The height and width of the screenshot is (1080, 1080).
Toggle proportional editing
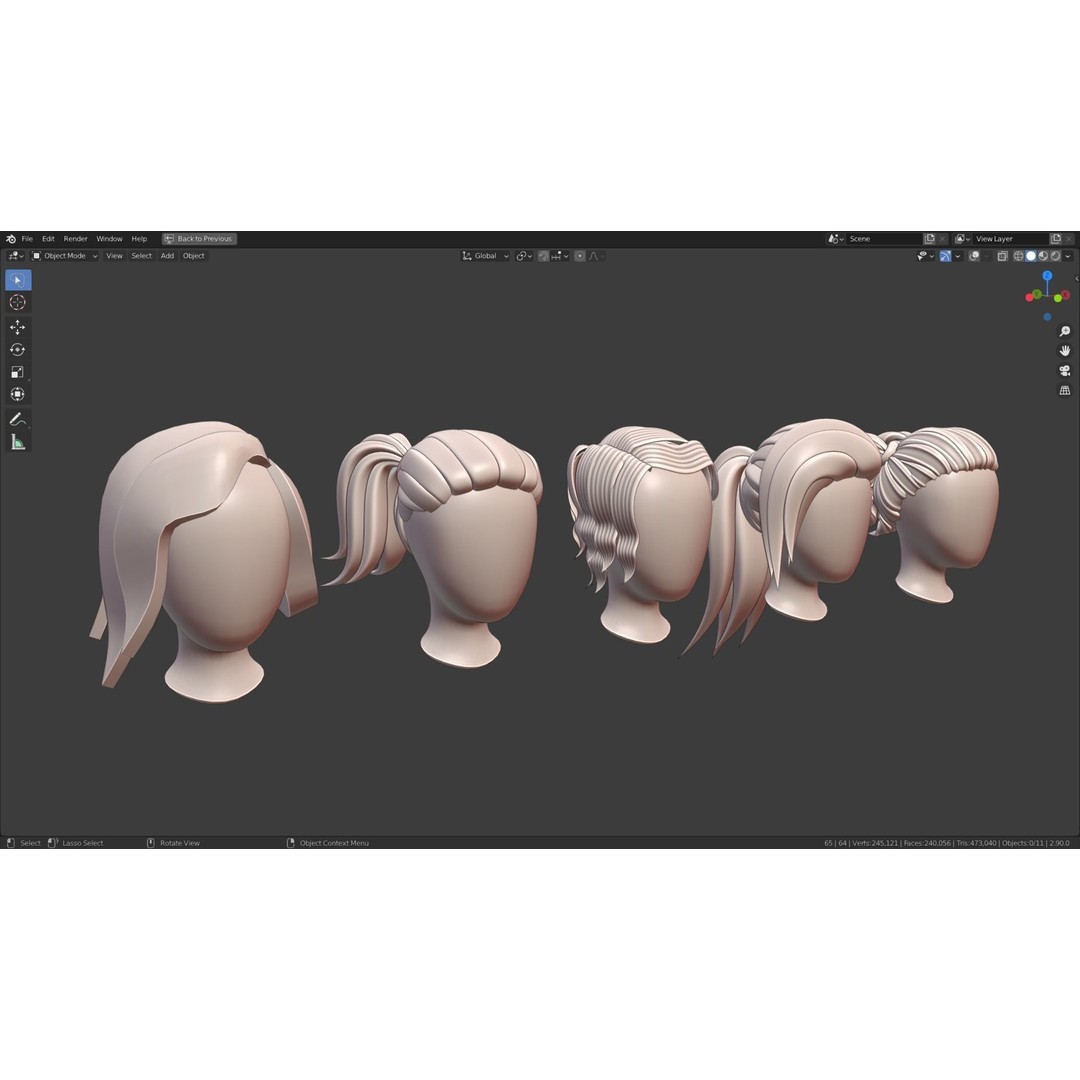tap(580, 256)
